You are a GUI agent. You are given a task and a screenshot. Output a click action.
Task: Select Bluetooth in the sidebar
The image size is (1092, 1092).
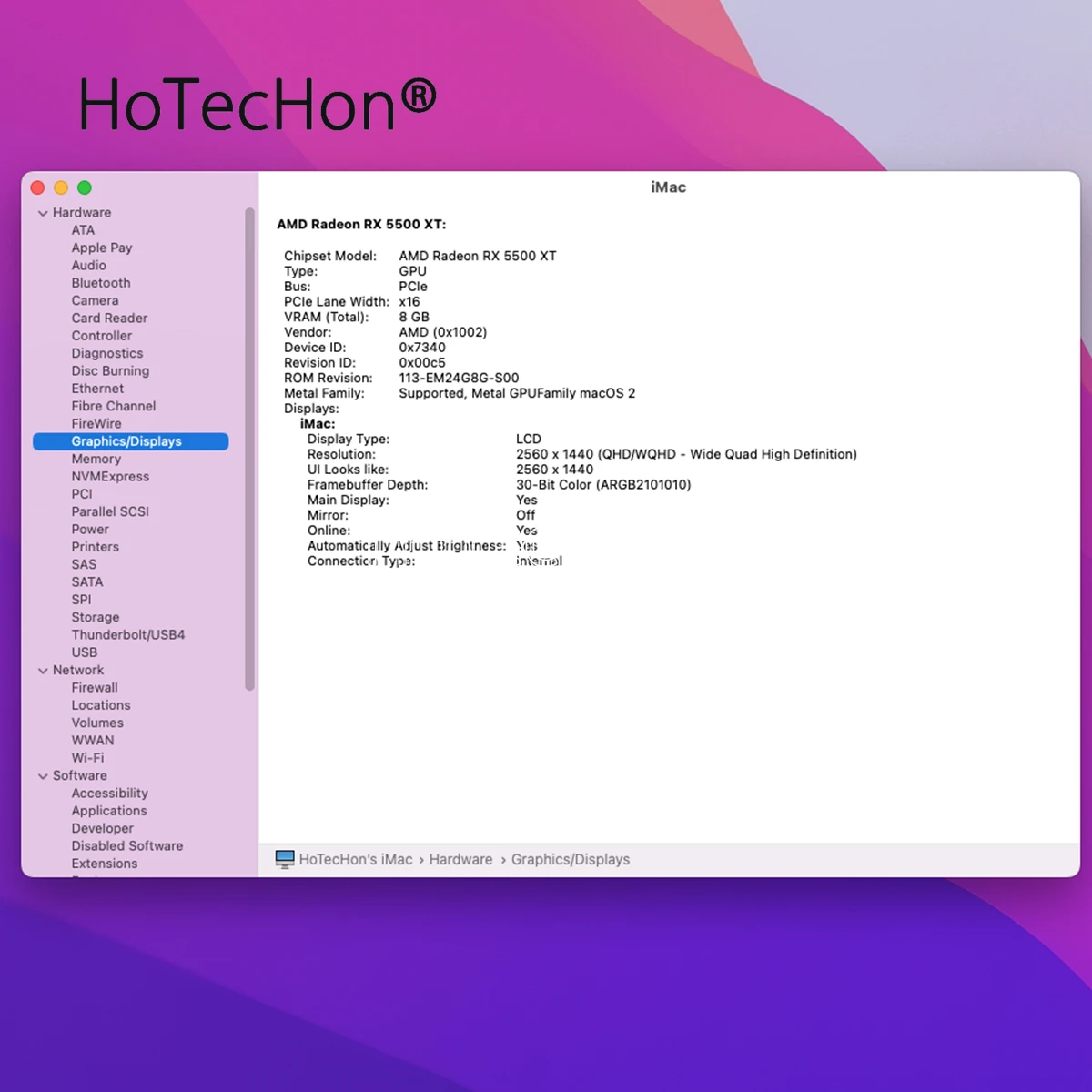[100, 283]
